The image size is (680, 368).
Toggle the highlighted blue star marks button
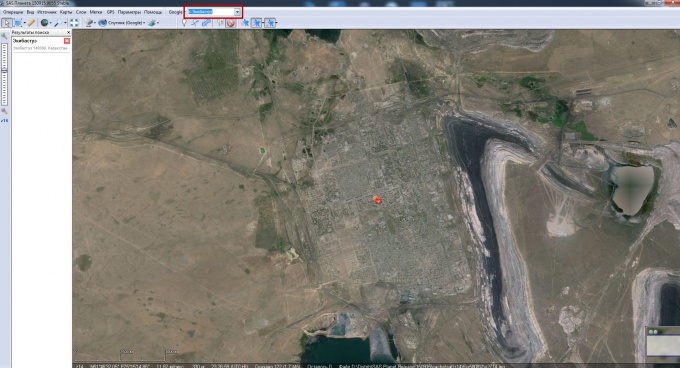point(257,23)
